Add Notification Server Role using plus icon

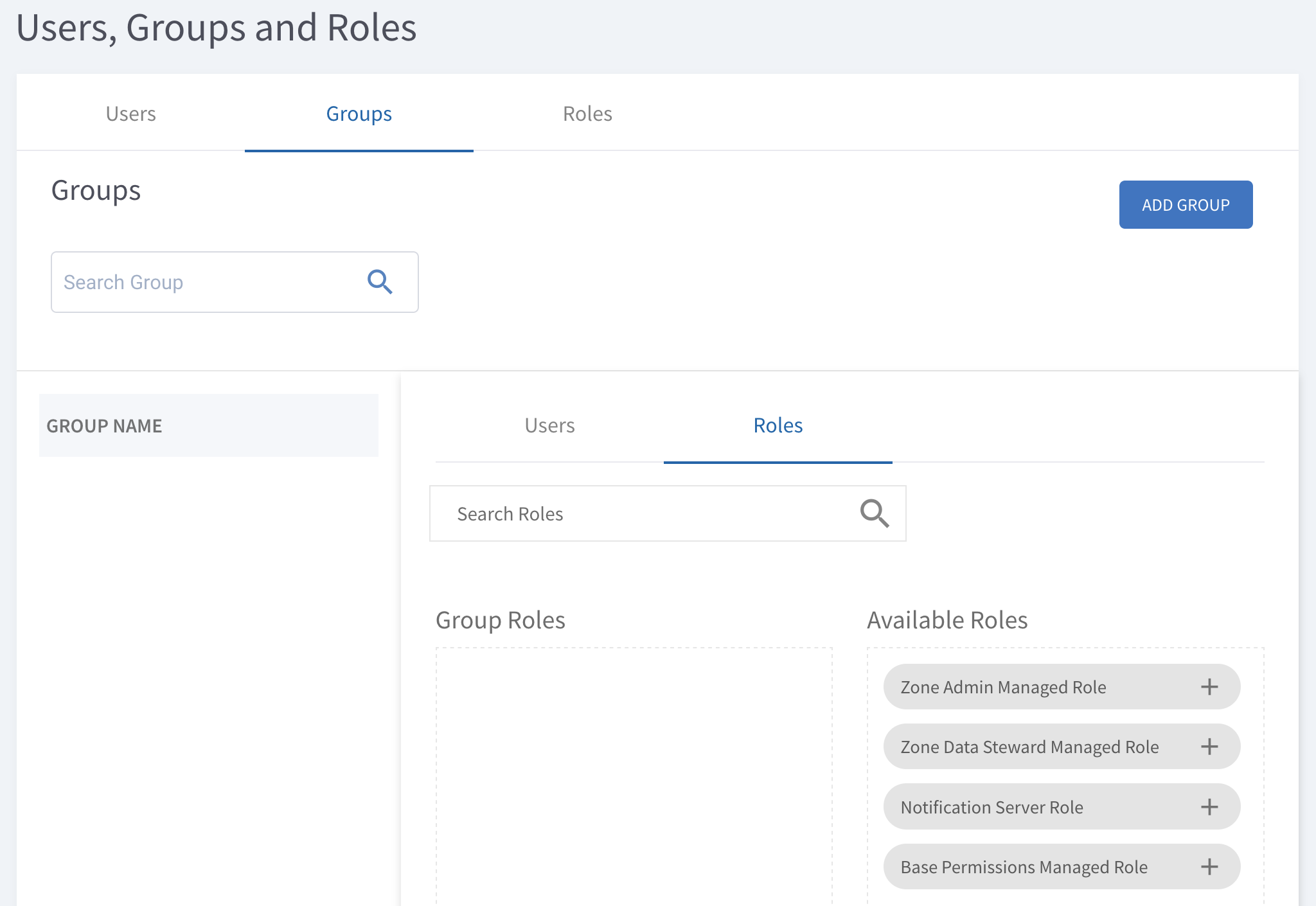click(1209, 807)
